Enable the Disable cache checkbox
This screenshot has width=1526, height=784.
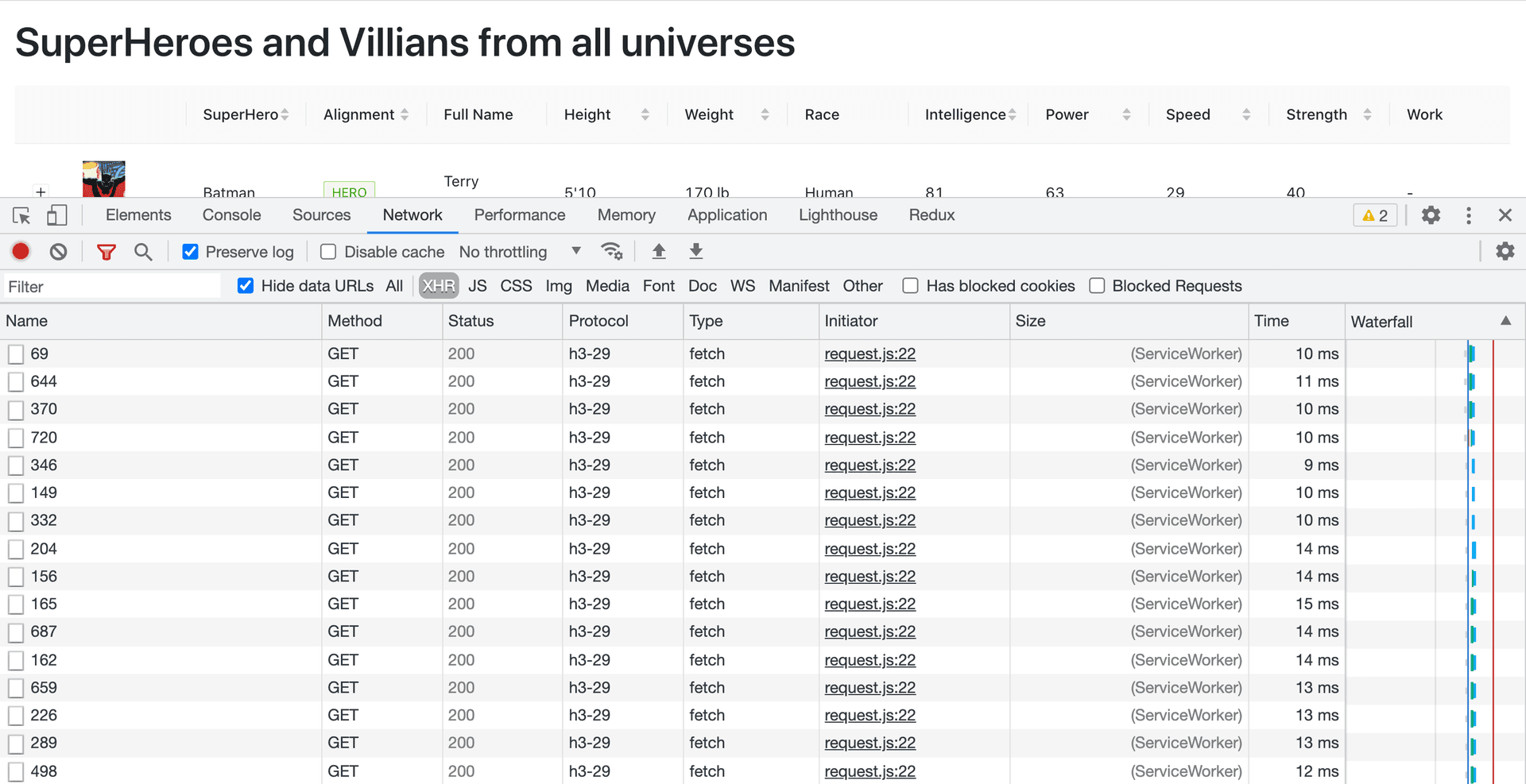[328, 252]
